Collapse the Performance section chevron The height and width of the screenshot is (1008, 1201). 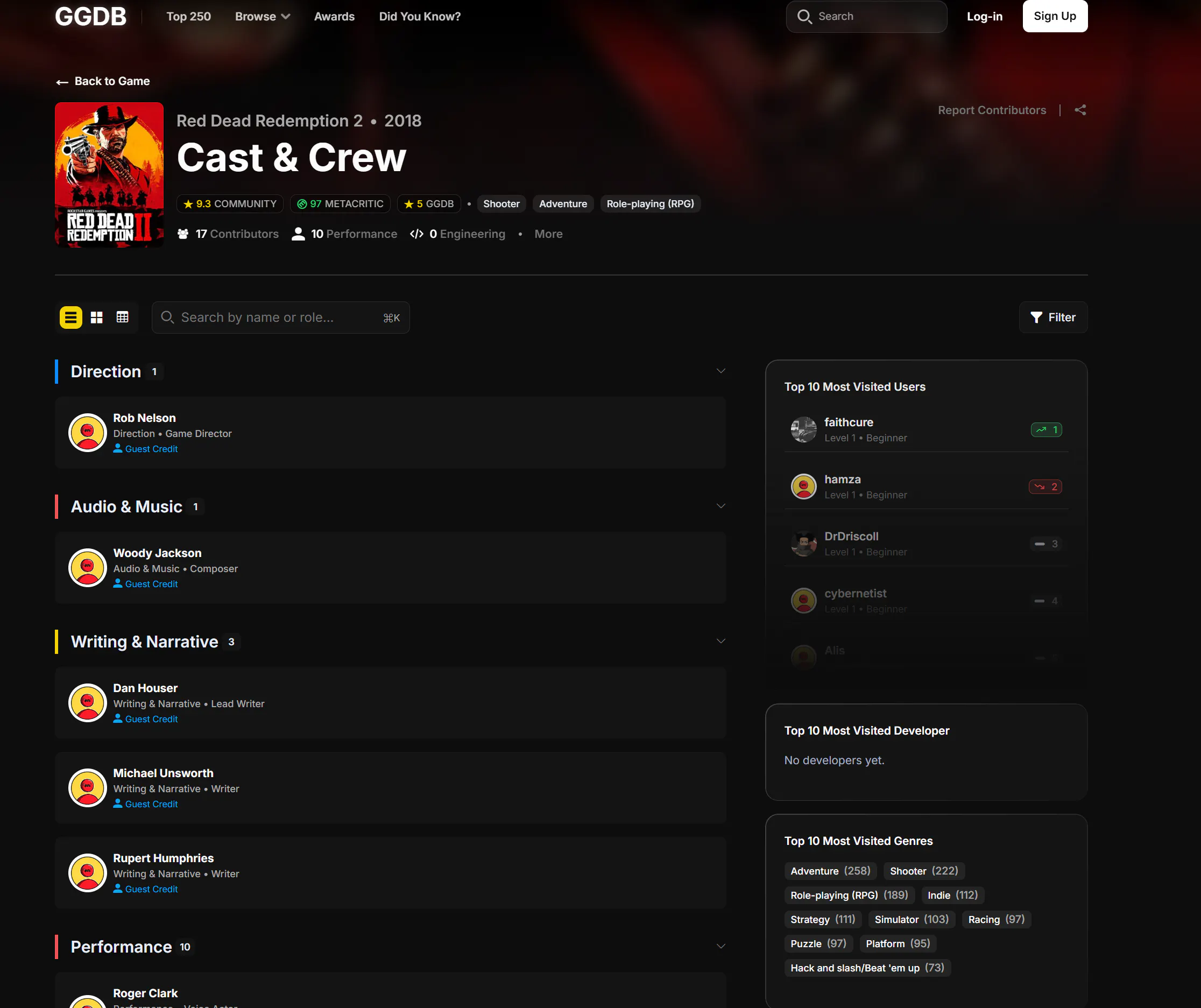(x=720, y=947)
